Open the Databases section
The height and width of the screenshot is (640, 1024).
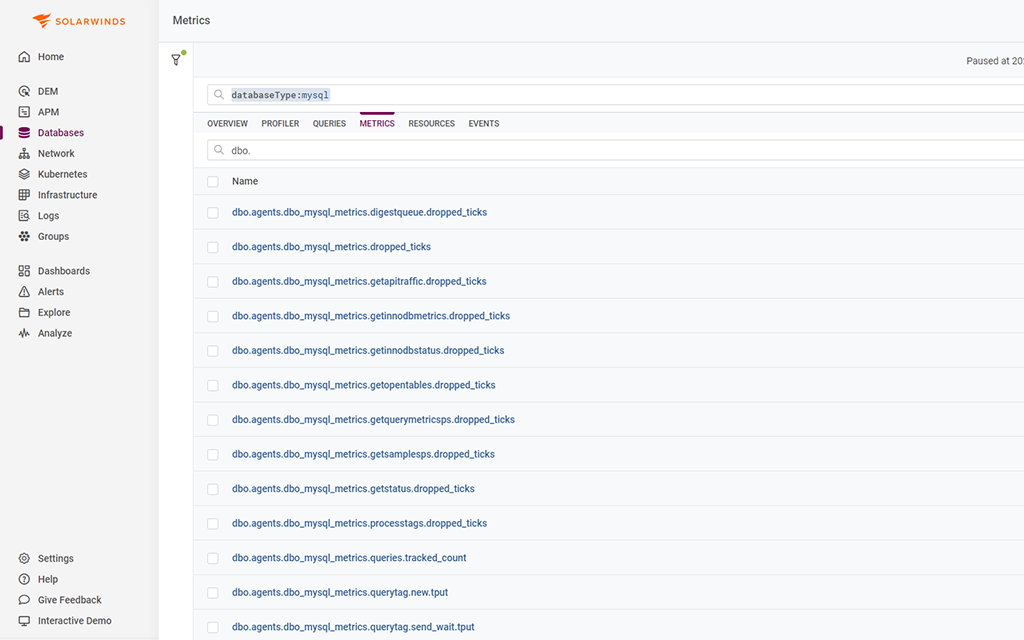point(60,132)
